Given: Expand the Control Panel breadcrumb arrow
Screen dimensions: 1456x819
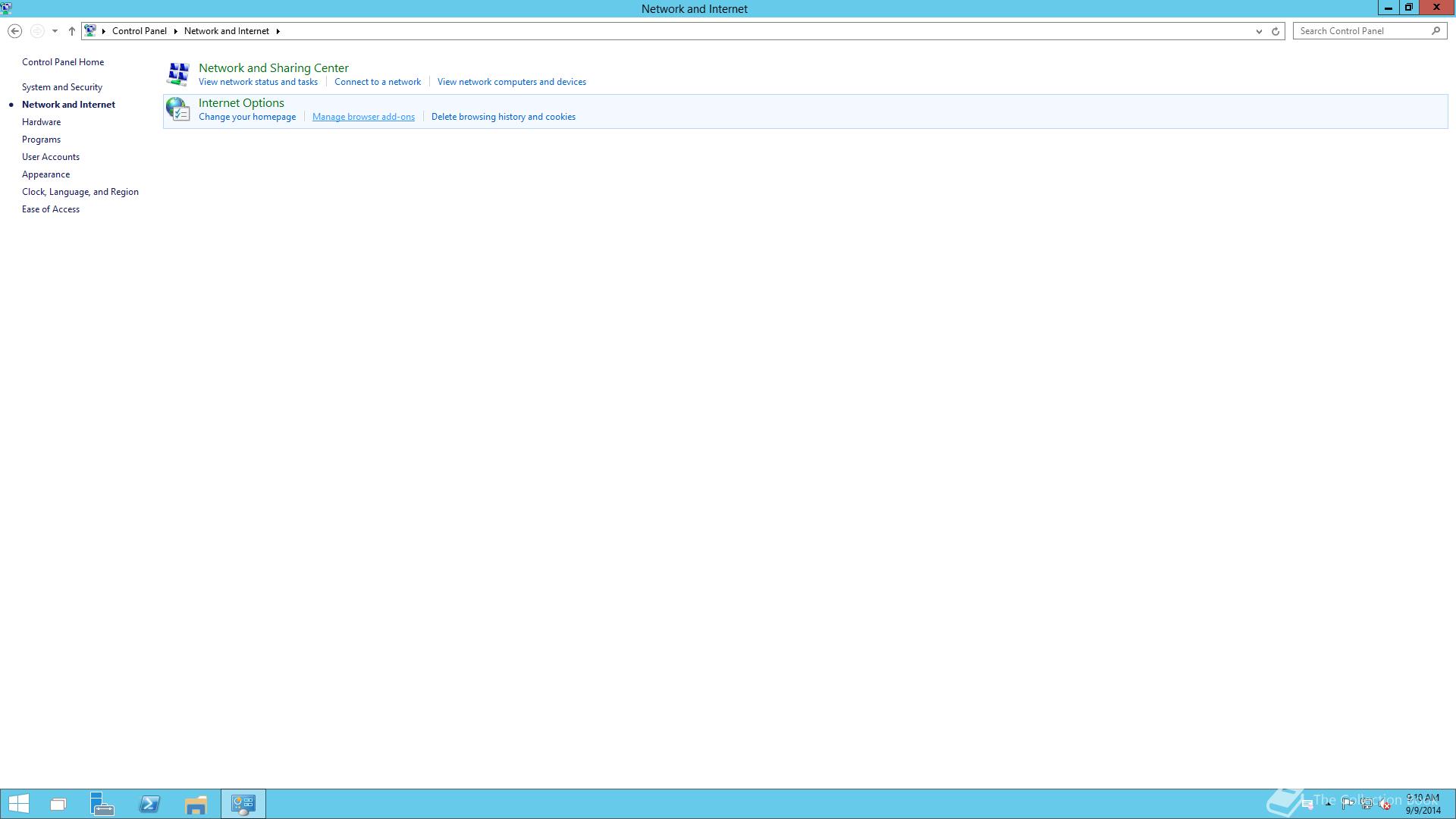Looking at the screenshot, I should point(175,31).
